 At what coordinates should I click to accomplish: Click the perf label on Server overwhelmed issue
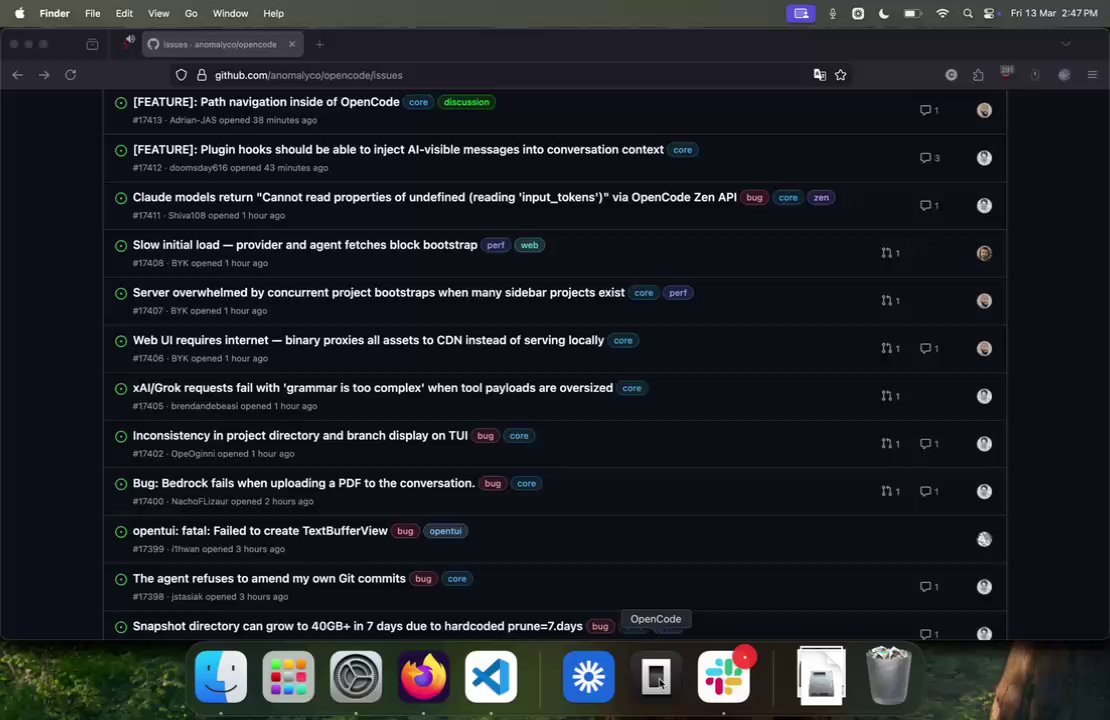click(x=677, y=292)
